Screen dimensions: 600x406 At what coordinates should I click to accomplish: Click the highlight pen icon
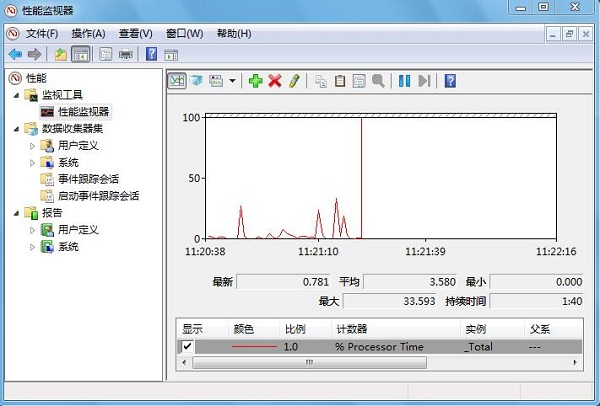tap(293, 81)
